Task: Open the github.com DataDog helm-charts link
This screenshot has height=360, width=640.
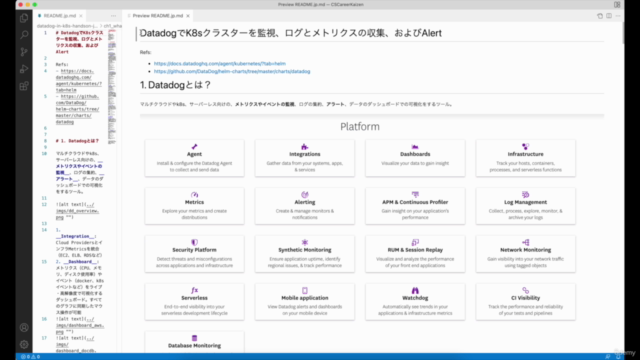Action: 232,71
